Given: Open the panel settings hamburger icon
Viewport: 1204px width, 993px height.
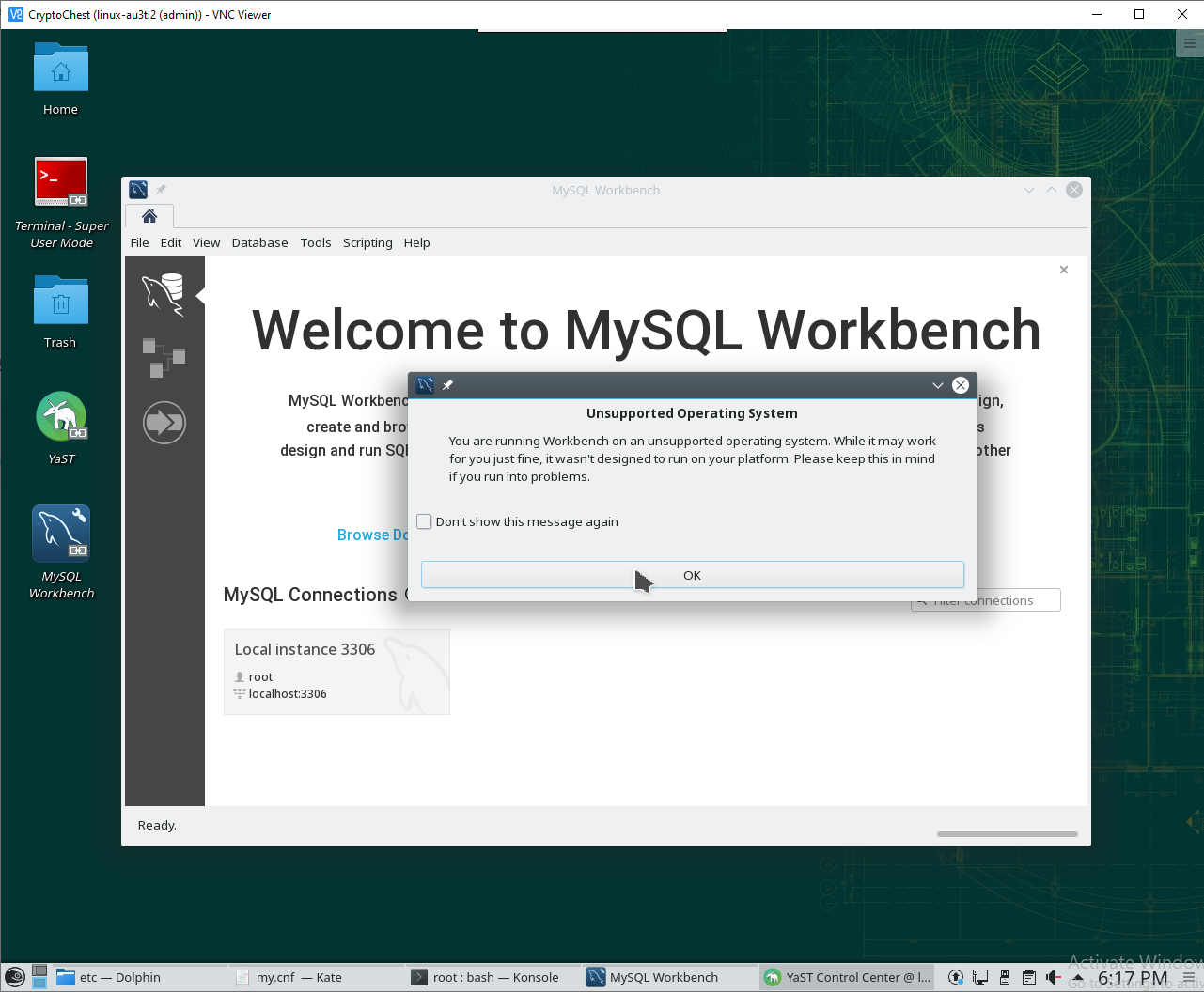Looking at the screenshot, I should (1190, 978).
